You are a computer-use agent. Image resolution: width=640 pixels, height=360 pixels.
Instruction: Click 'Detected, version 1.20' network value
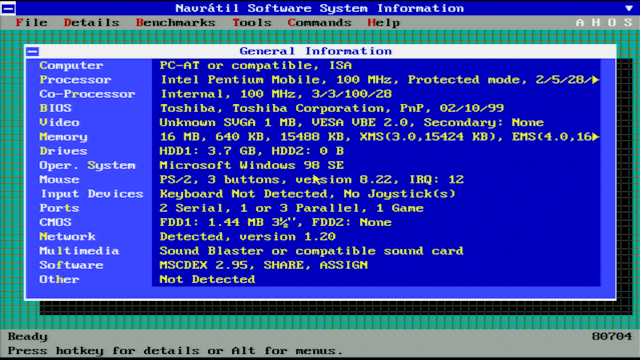coord(247,237)
